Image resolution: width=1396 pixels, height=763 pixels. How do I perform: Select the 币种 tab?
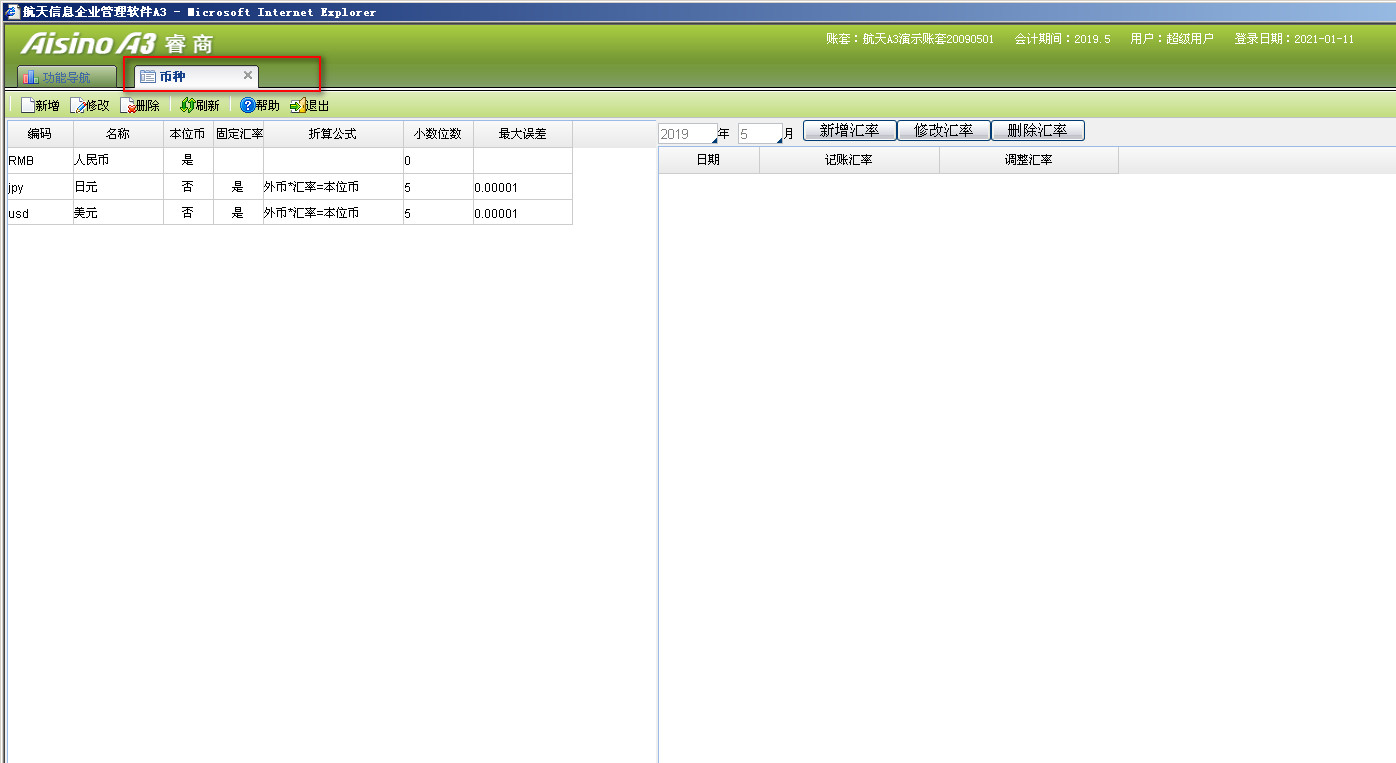tap(172, 77)
